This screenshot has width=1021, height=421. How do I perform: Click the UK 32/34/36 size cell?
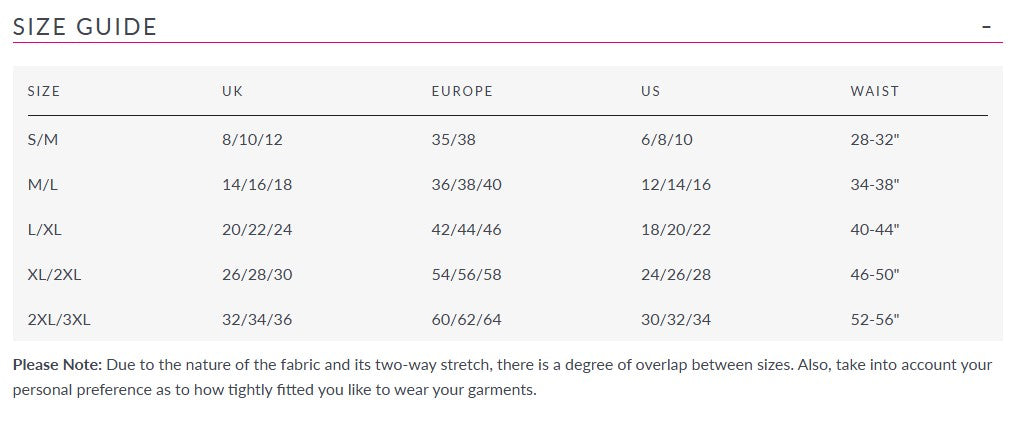(257, 320)
